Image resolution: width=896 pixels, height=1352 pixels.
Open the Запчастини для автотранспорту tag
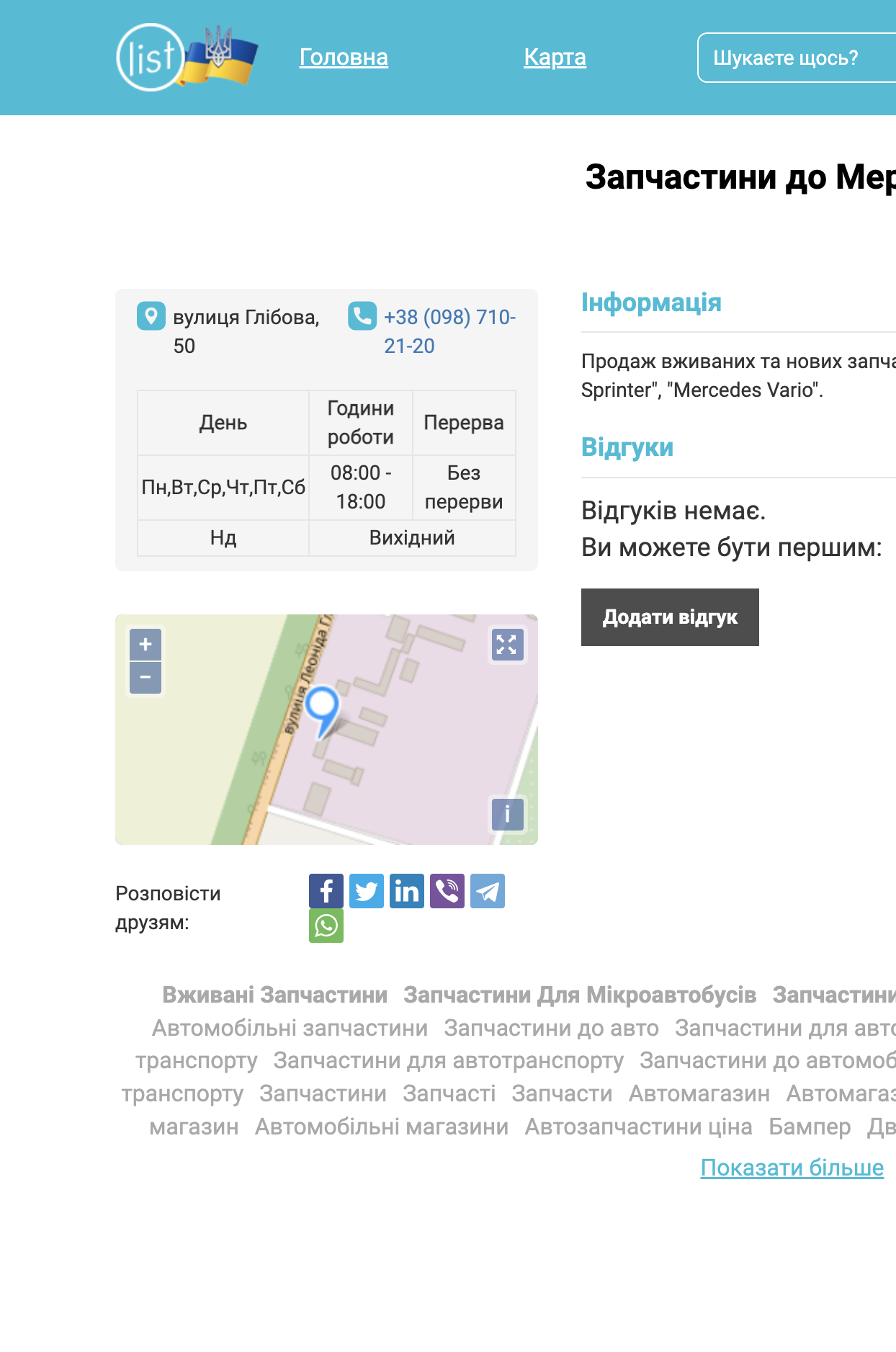tap(449, 1060)
